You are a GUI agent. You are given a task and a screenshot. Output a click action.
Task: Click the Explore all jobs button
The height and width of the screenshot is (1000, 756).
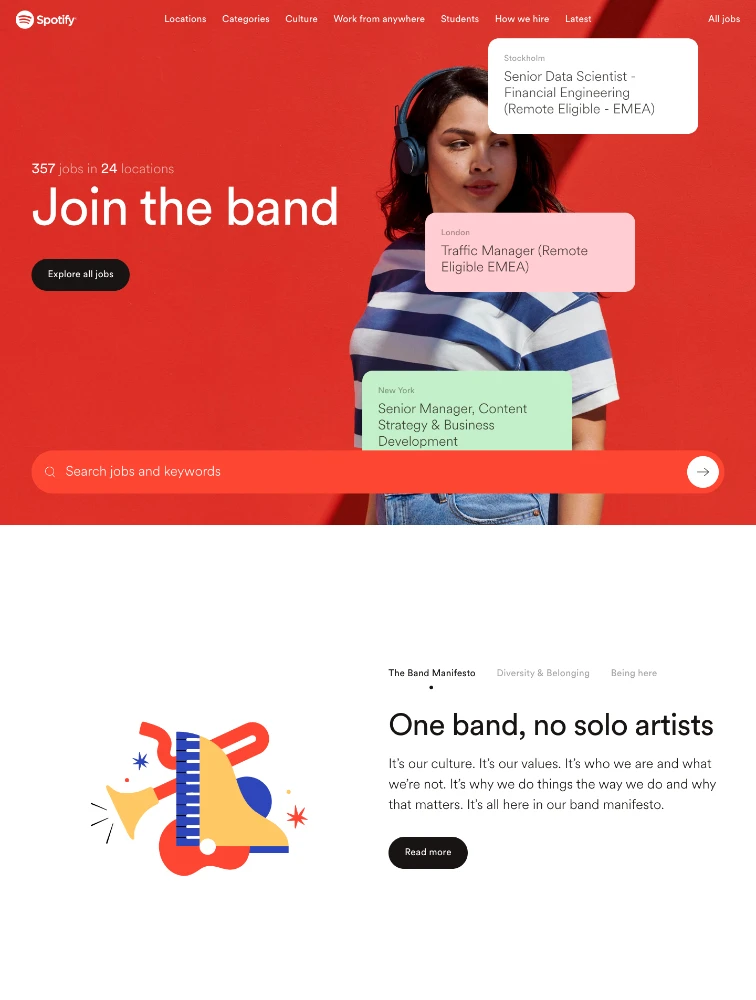(80, 274)
